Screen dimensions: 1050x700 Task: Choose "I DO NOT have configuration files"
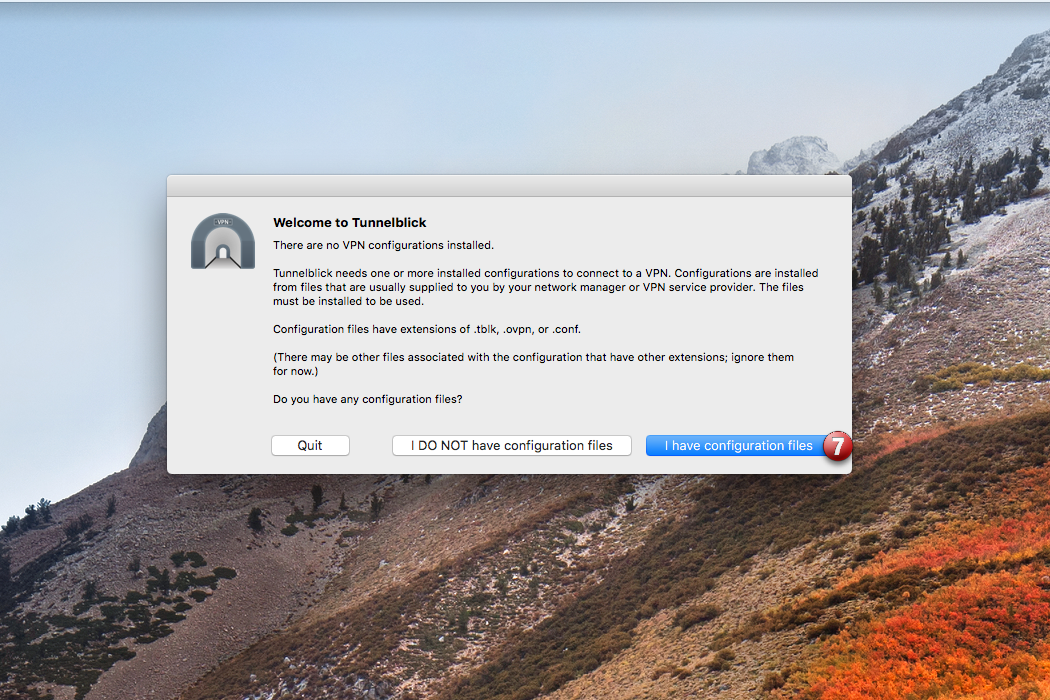(512, 445)
